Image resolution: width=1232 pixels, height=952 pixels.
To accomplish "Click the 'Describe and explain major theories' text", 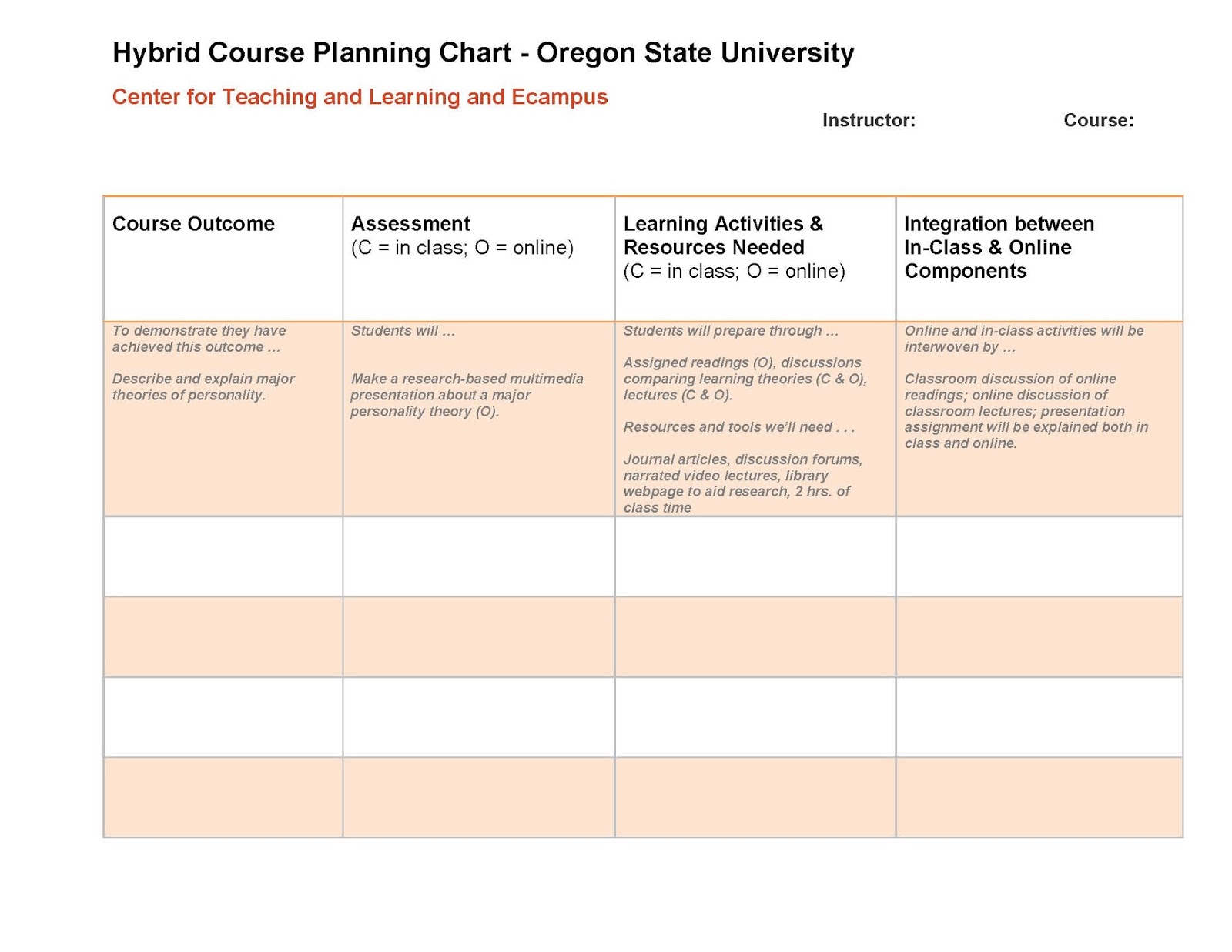I will coord(203,387).
